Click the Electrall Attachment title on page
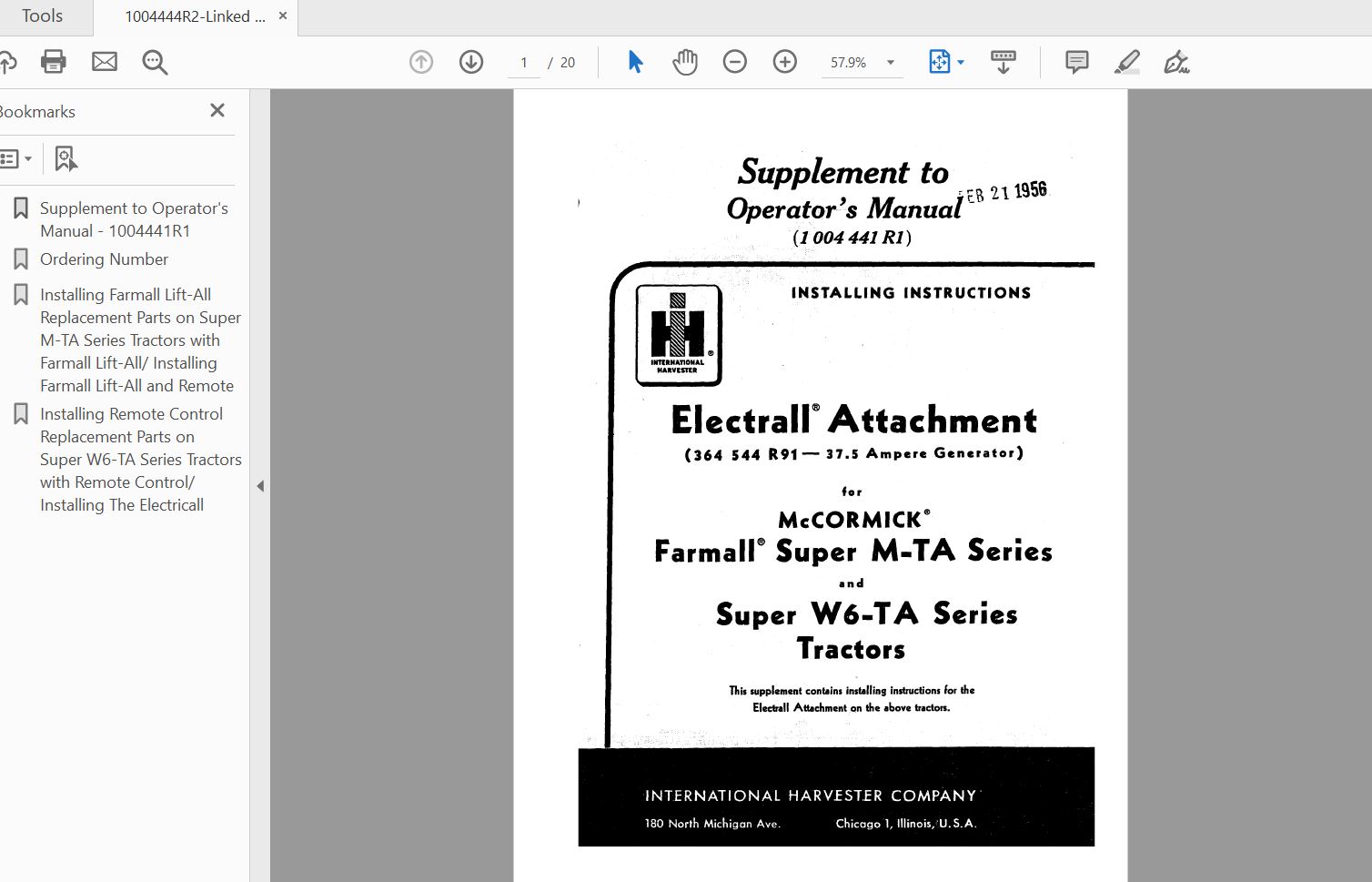The height and width of the screenshot is (882, 1372). (x=854, y=420)
